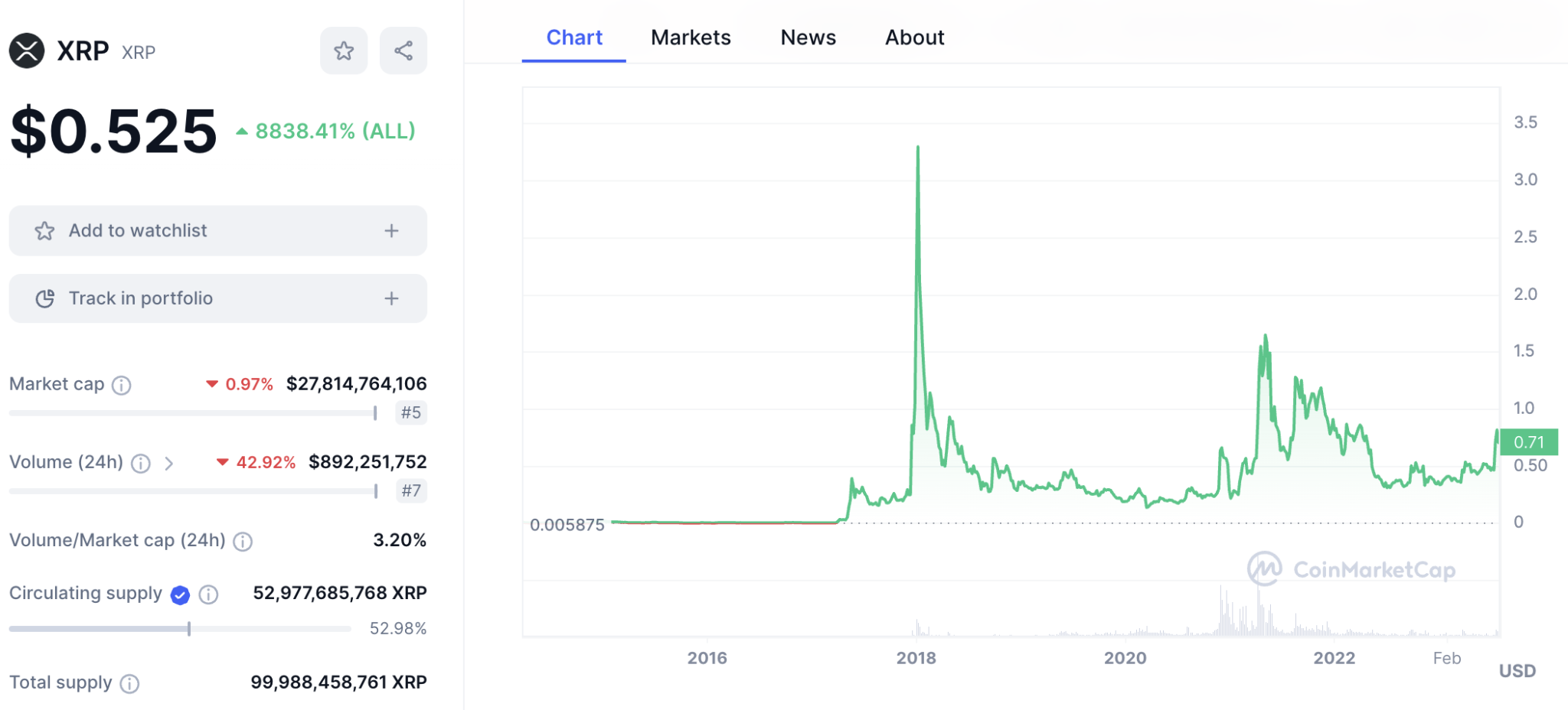Click the Add to watchlist button
Screen dimensions: 1568x710
click(x=218, y=230)
